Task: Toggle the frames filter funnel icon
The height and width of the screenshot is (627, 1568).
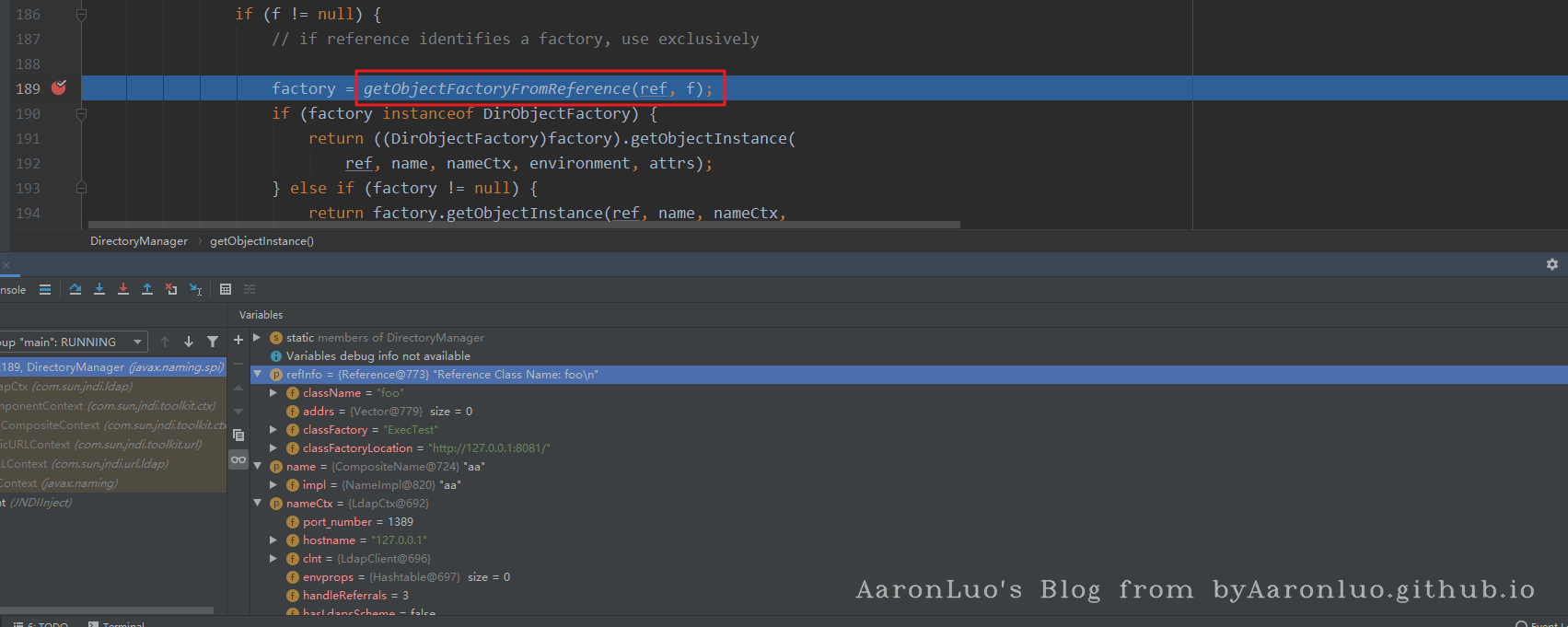Action: [213, 342]
